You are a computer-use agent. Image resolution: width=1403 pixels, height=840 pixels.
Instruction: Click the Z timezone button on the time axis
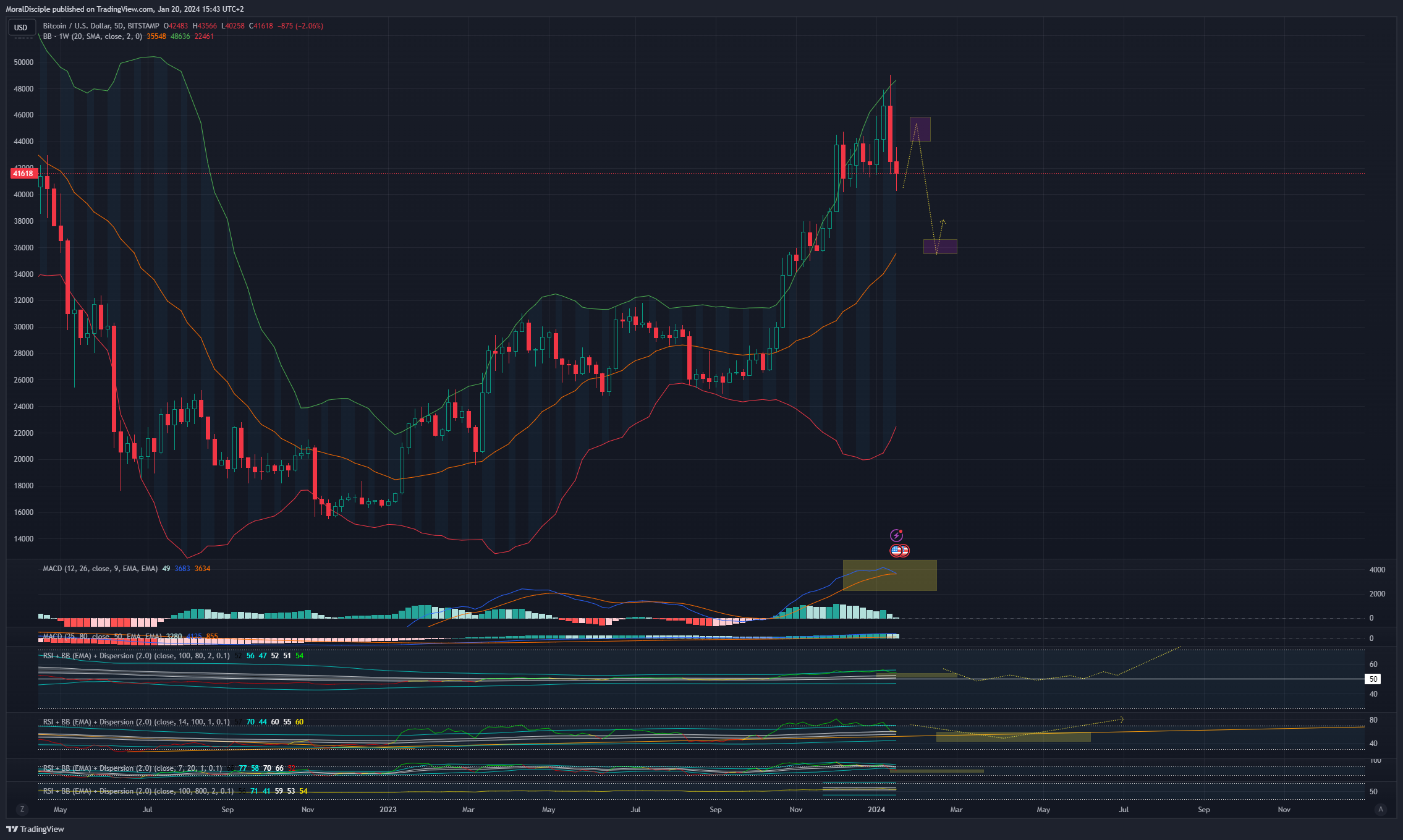coord(22,809)
